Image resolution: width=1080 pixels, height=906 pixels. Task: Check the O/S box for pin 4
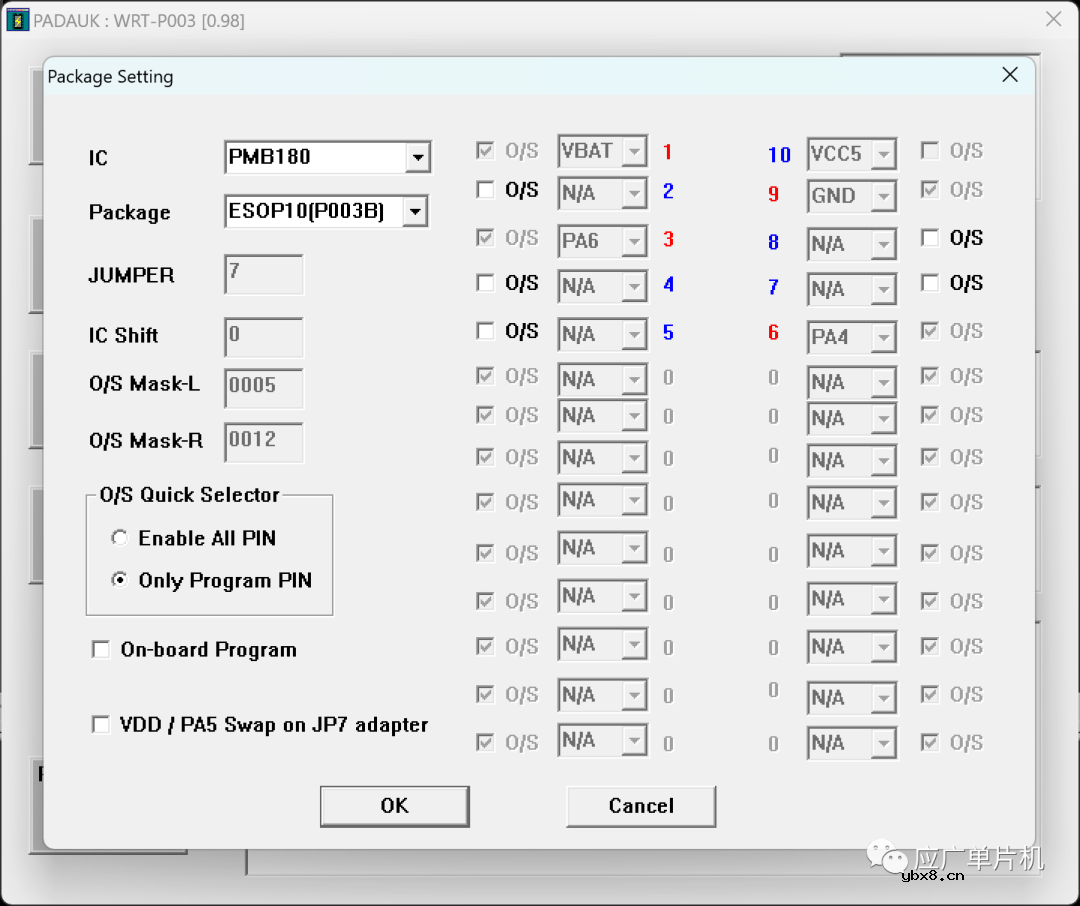pyautogui.click(x=486, y=284)
